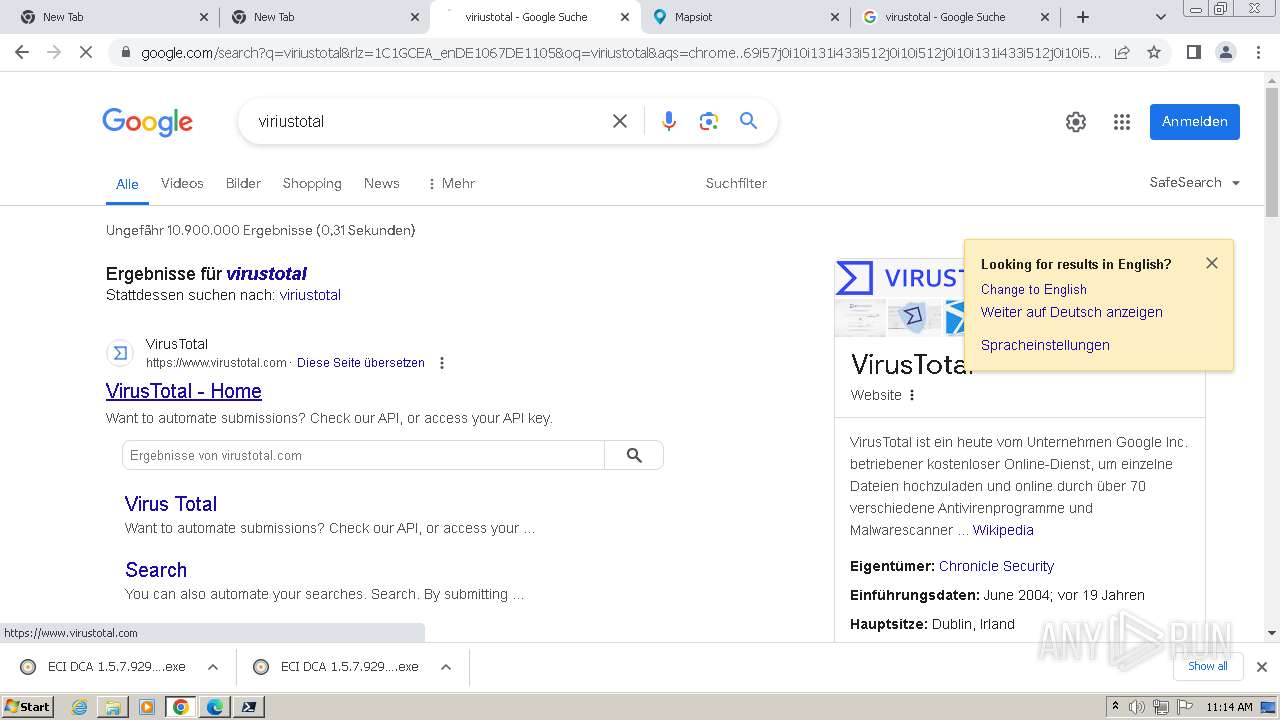Screen dimensions: 1280x720
Task: Choose Weiter auf Deutsch anzeigen
Action: [x=1072, y=312]
